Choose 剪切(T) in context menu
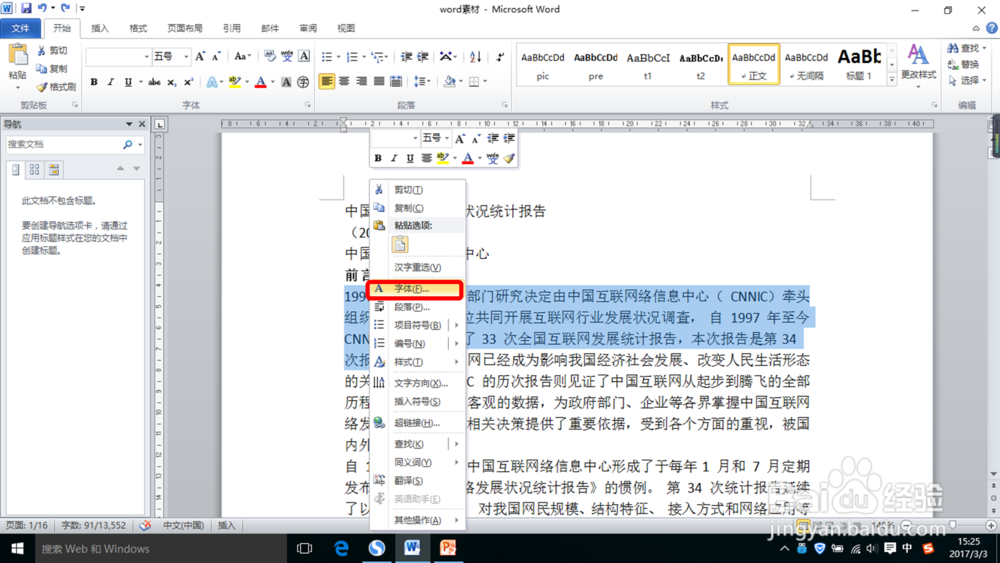Screen dimensions: 1000x563 pos(418,189)
